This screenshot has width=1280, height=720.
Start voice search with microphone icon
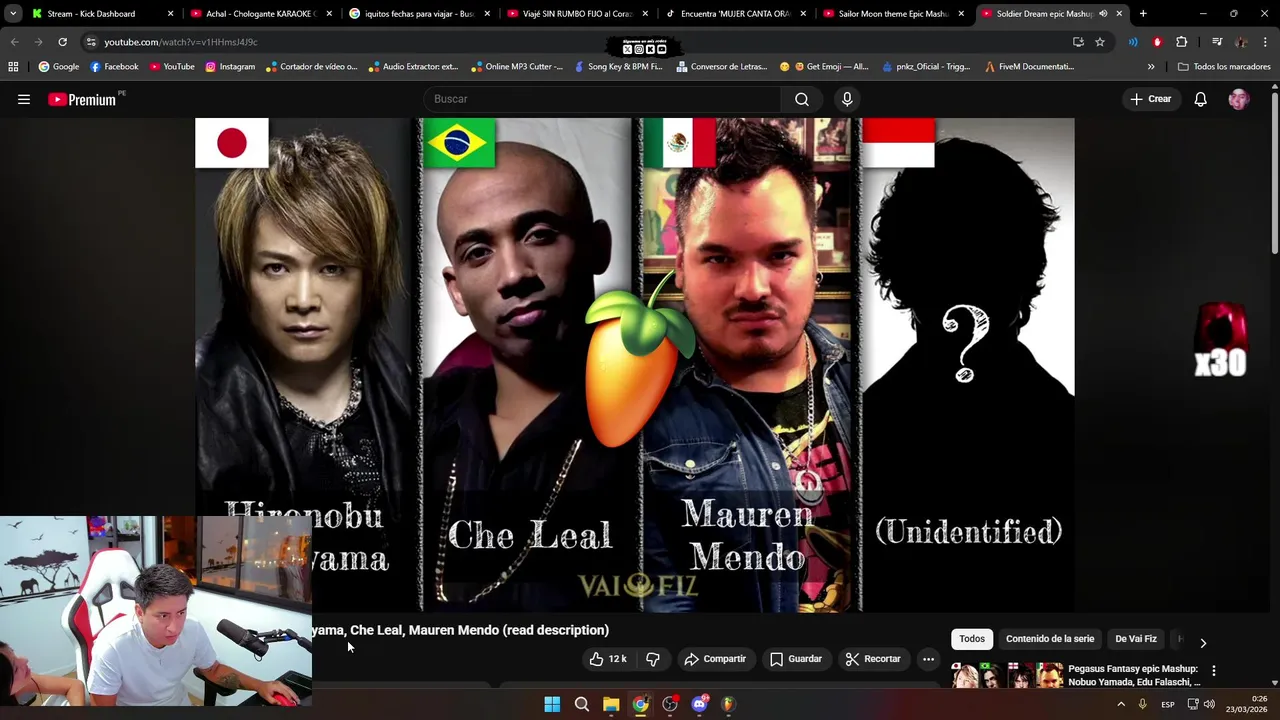pyautogui.click(x=847, y=99)
